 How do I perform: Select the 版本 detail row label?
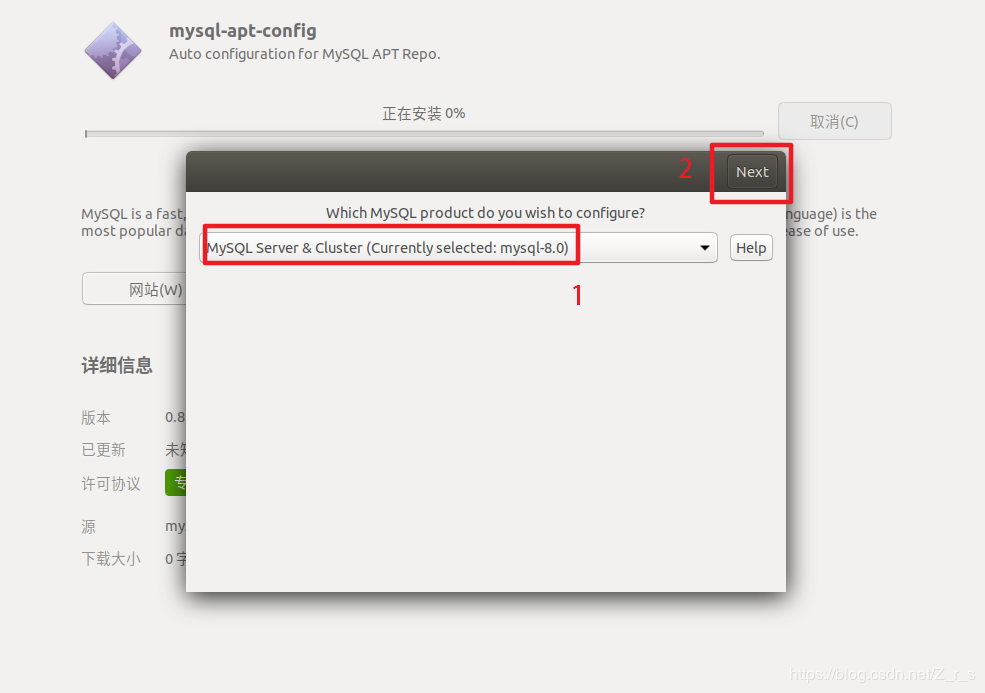click(x=95, y=417)
